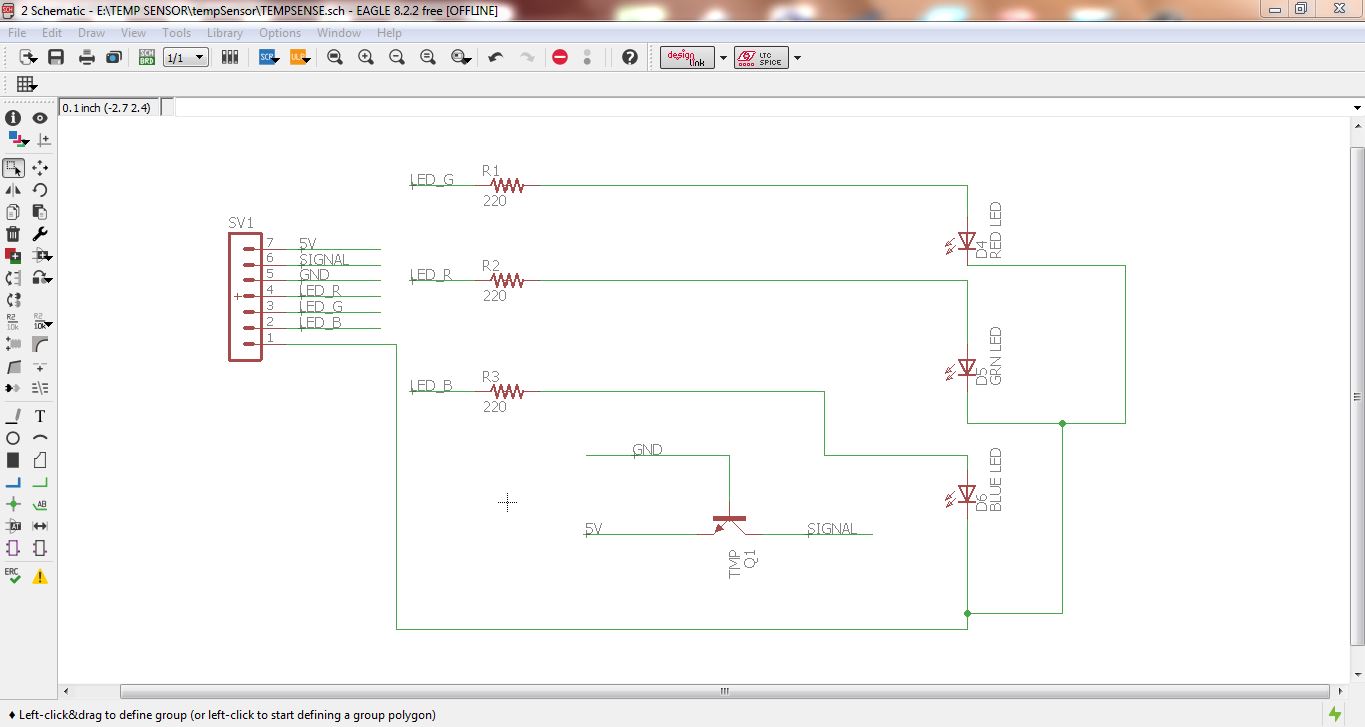Open the grid settings
1365x727 pixels.
click(27, 83)
